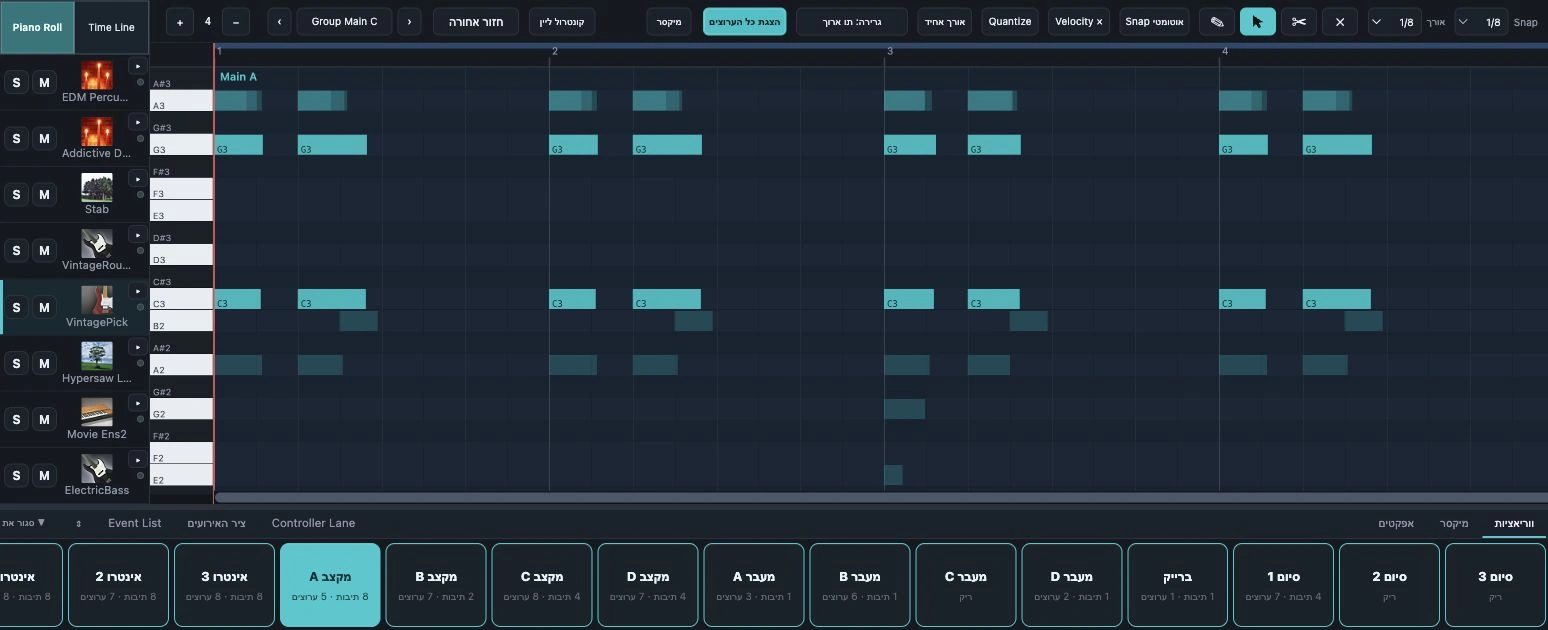Click the חזור אחורה button
Screen dimensions: 1548x630
pos(475,21)
